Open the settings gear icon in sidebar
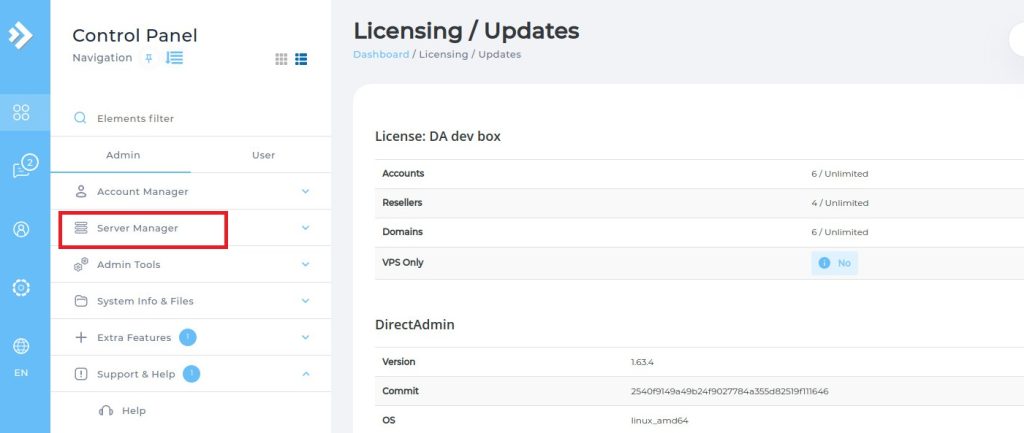 coord(21,287)
